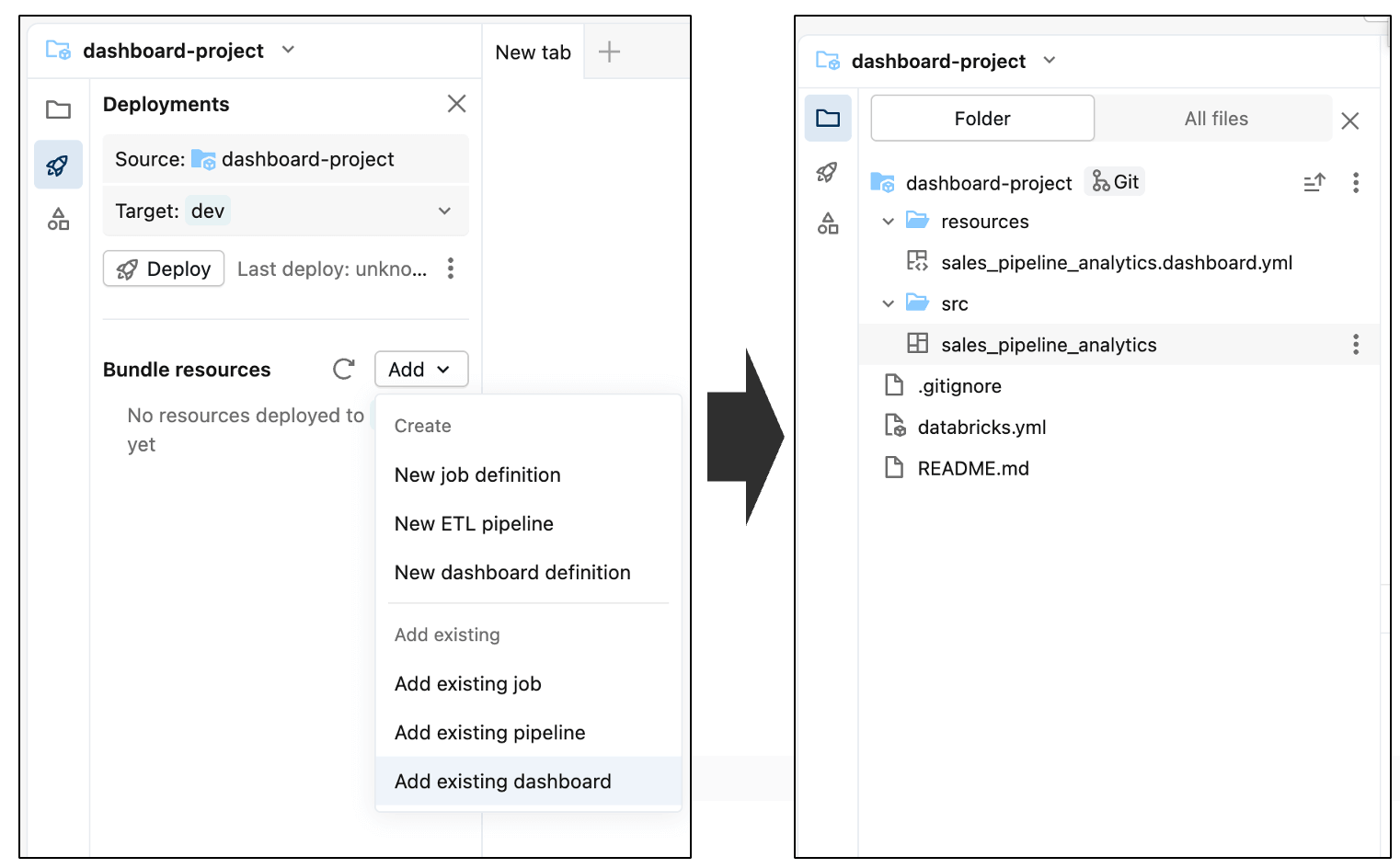The height and width of the screenshot is (868, 1400).
Task: Click the Git badge beside dashboard-project
Action: point(1114,181)
